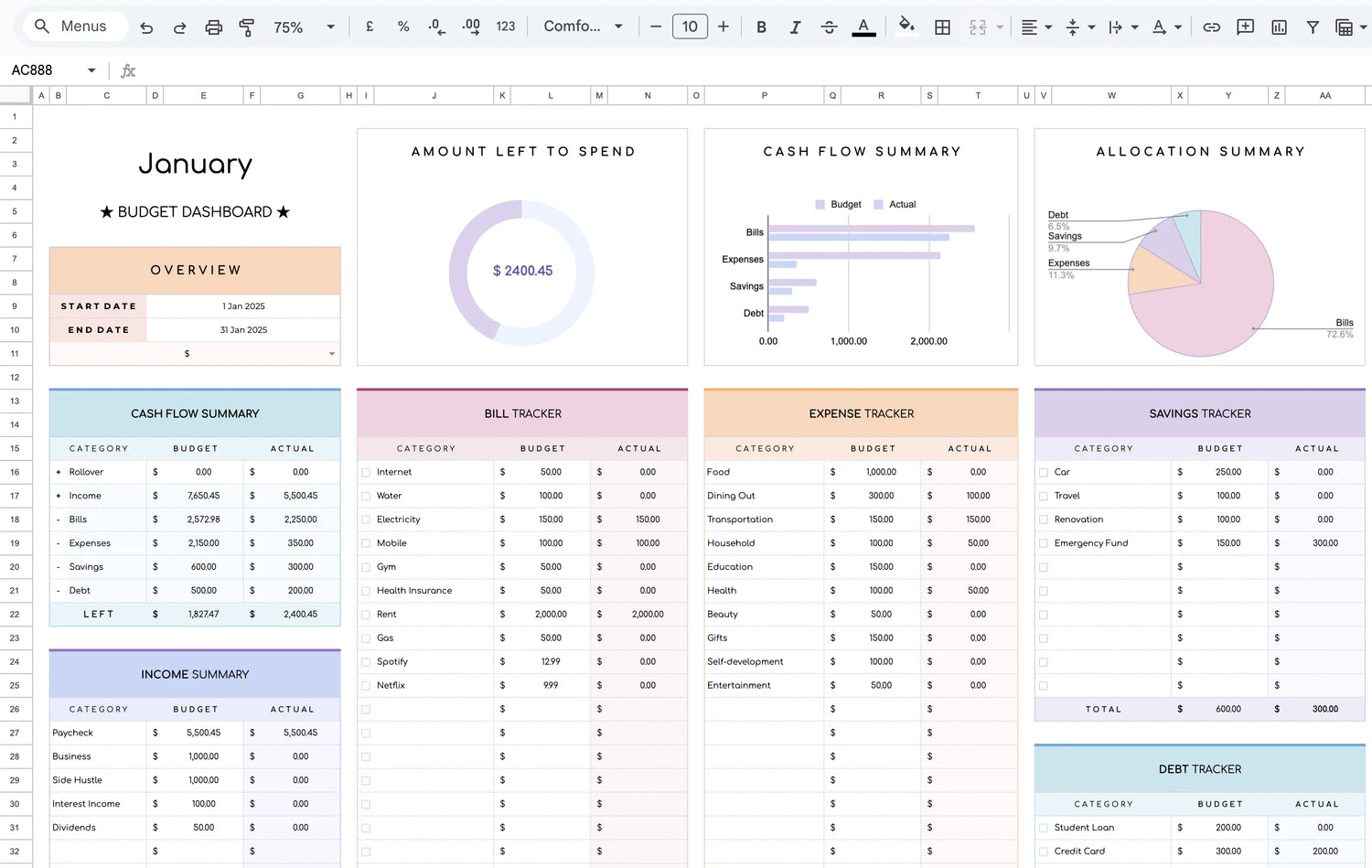This screenshot has height=868, width=1372.
Task: Print the spreadsheet via printer icon
Action: click(x=213, y=27)
